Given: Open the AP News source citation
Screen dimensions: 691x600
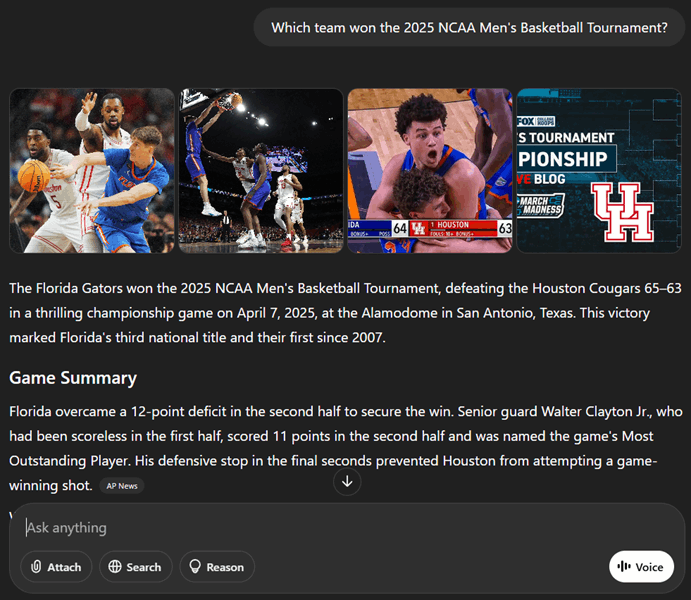Looking at the screenshot, I should pos(122,486).
